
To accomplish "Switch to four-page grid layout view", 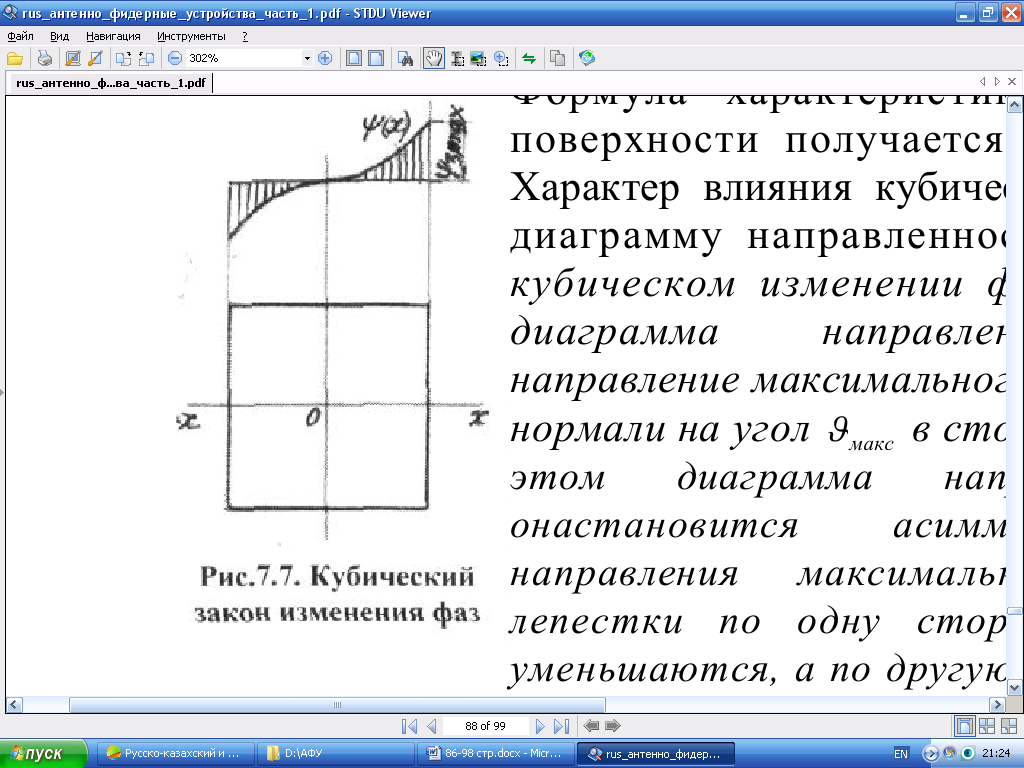I will [986, 726].
